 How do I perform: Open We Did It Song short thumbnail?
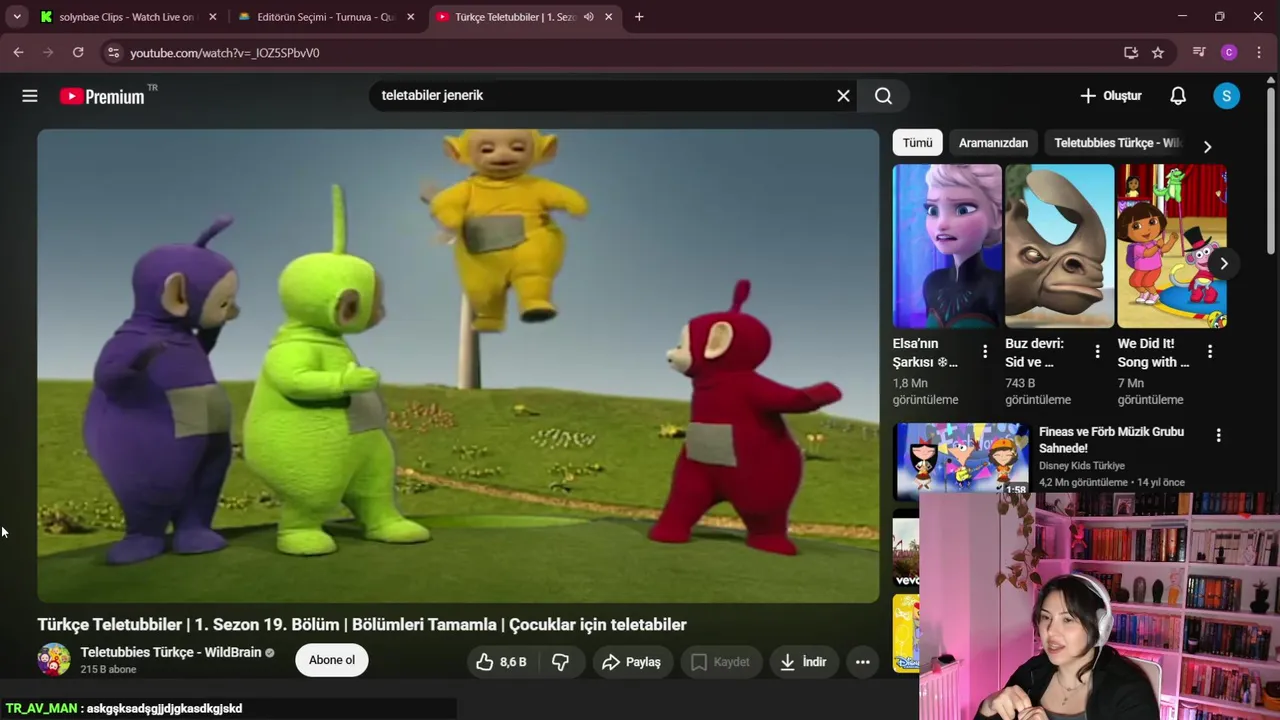click(1172, 246)
